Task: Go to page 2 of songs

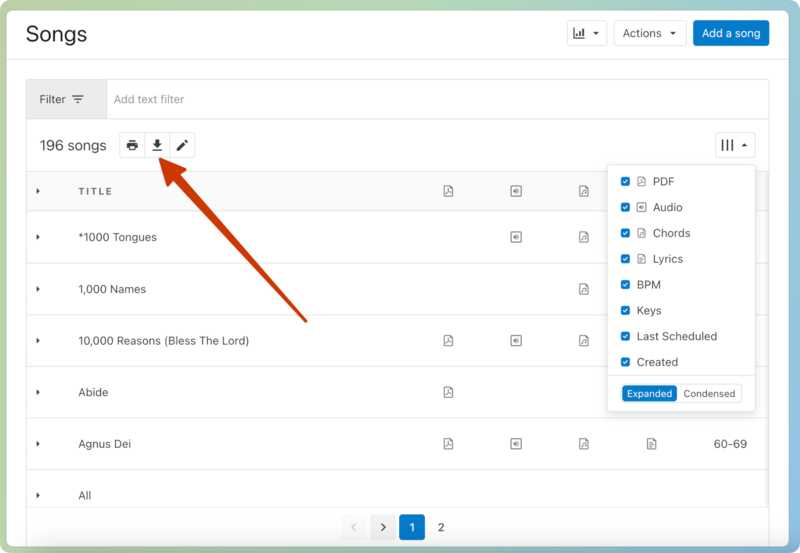Action: [x=441, y=527]
